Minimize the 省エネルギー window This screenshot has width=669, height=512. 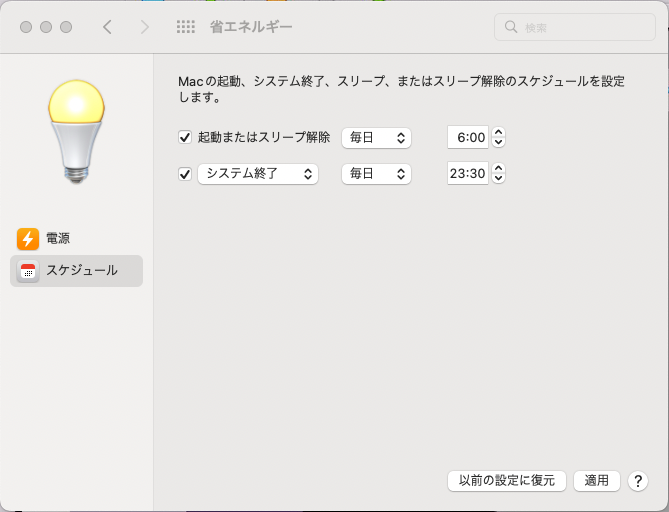[x=46, y=27]
